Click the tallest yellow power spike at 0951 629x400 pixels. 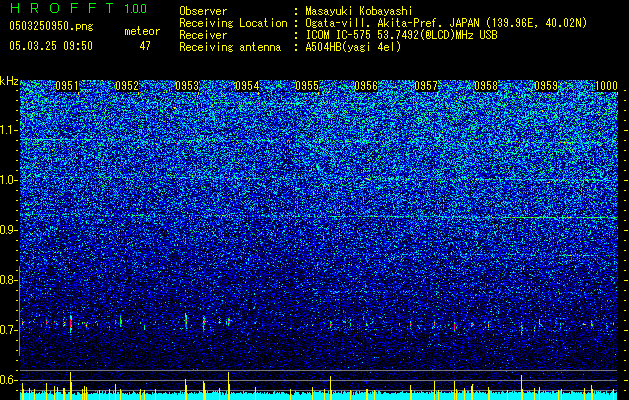pyautogui.click(x=71, y=386)
